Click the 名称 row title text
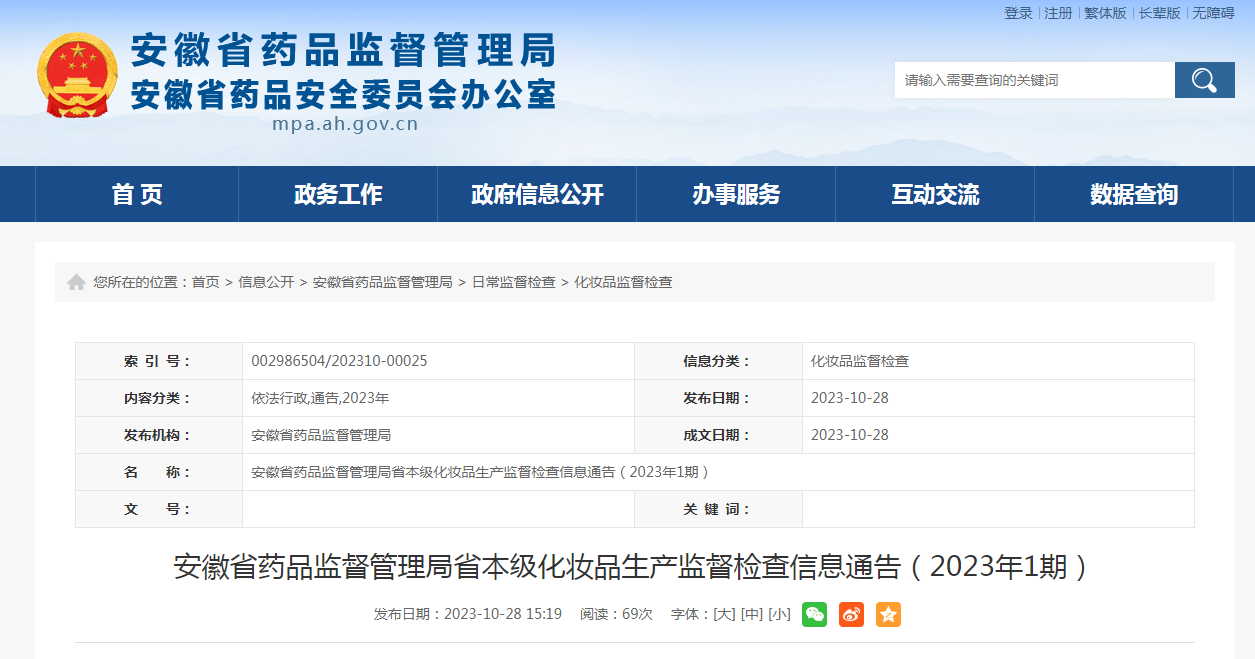1255x659 pixels. pos(481,472)
